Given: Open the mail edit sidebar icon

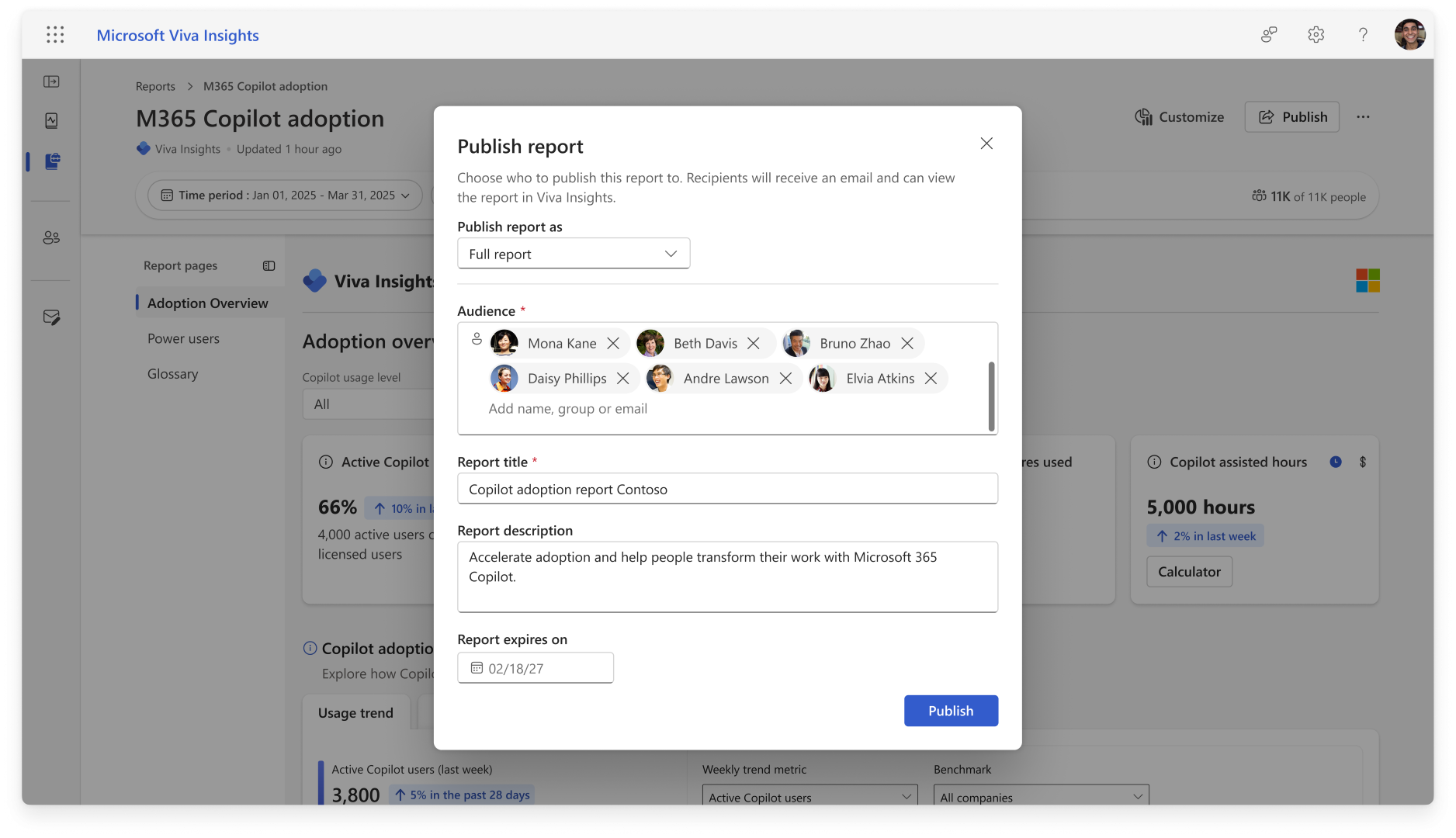Looking at the screenshot, I should tap(51, 317).
